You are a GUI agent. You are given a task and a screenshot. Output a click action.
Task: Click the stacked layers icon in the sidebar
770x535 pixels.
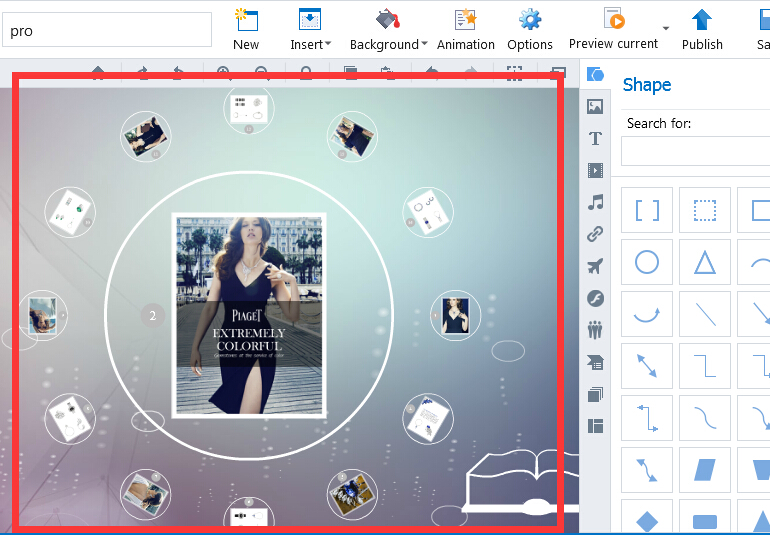(x=595, y=394)
